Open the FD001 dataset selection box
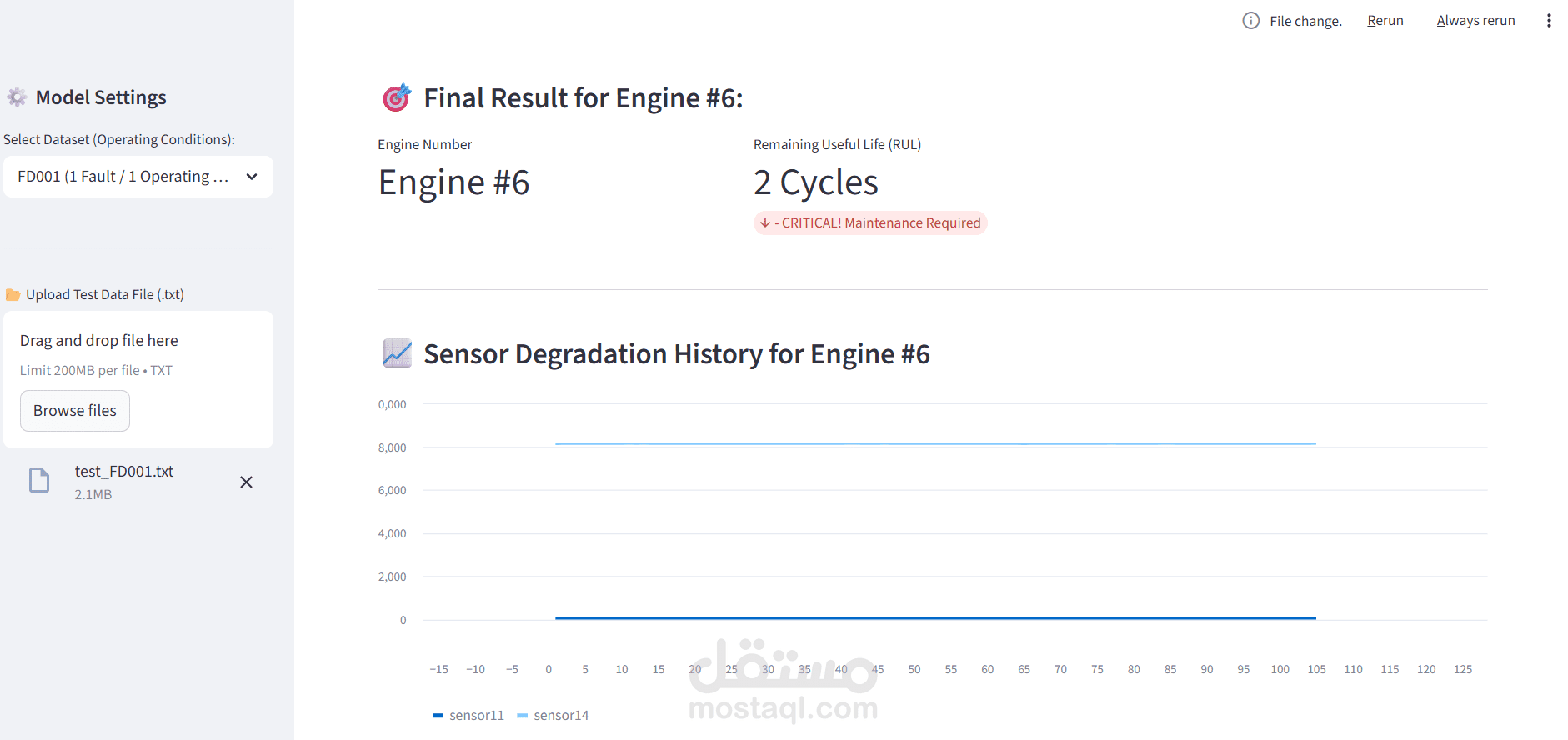This screenshot has width=1568, height=740. pyautogui.click(x=123, y=177)
